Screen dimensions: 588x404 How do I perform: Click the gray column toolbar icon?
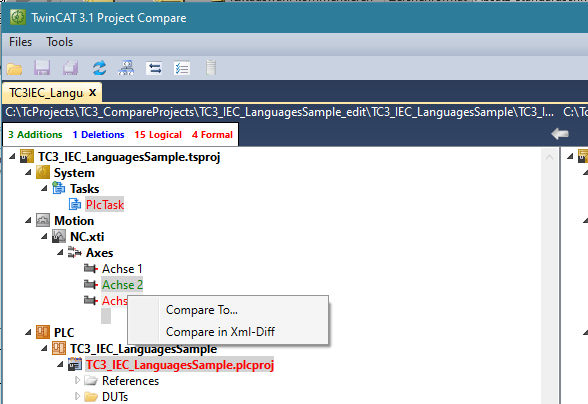tap(211, 68)
